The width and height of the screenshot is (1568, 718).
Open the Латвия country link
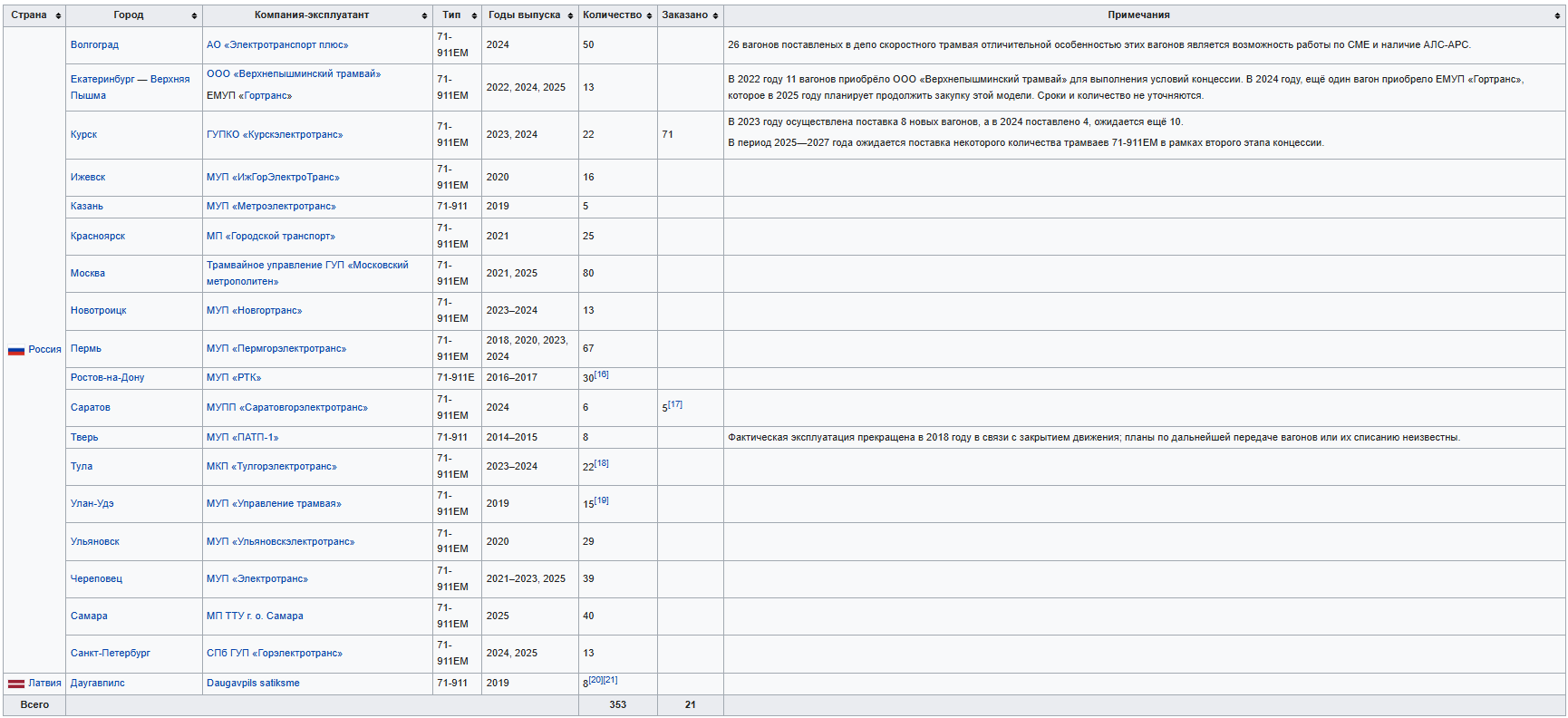tap(44, 683)
